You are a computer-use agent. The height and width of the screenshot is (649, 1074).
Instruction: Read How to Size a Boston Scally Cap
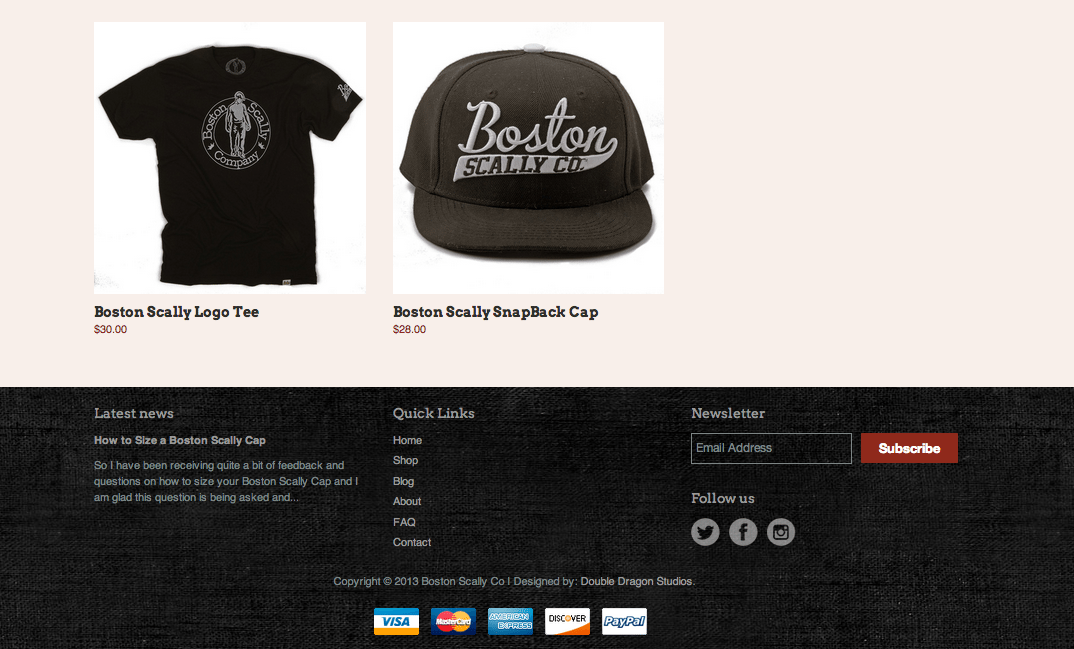179,440
